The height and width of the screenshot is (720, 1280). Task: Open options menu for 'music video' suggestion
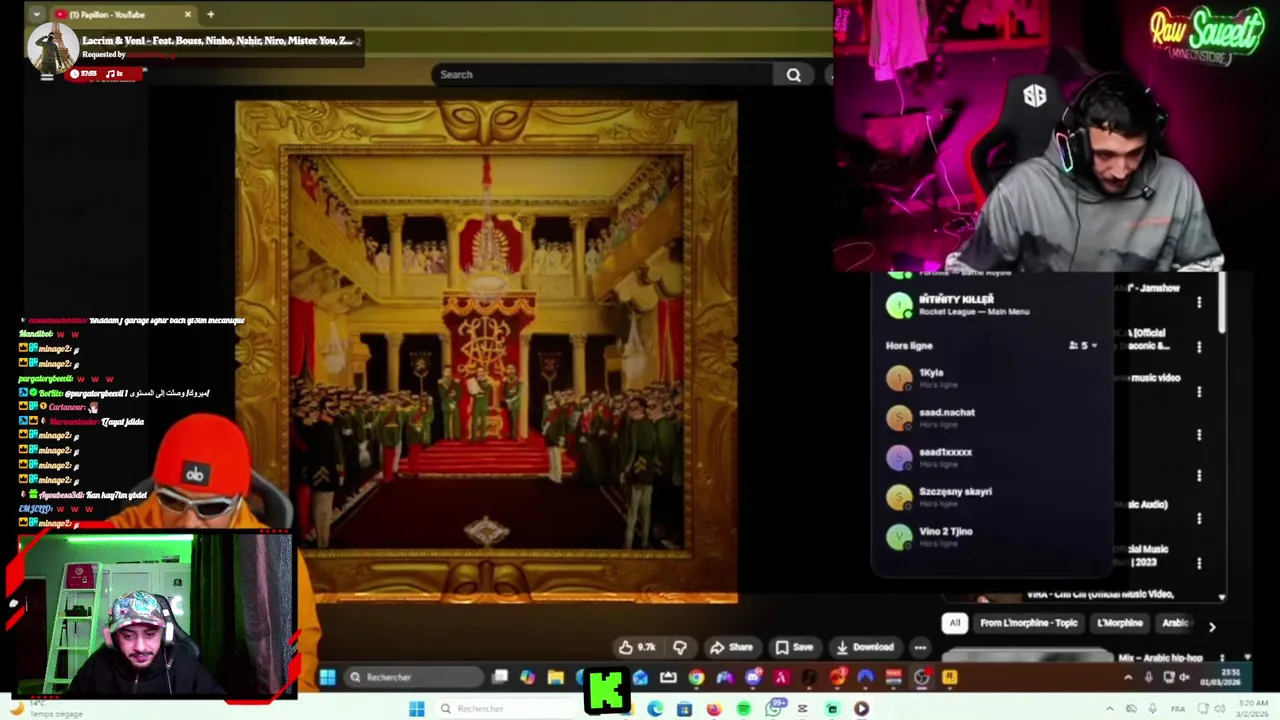[x=1199, y=391]
